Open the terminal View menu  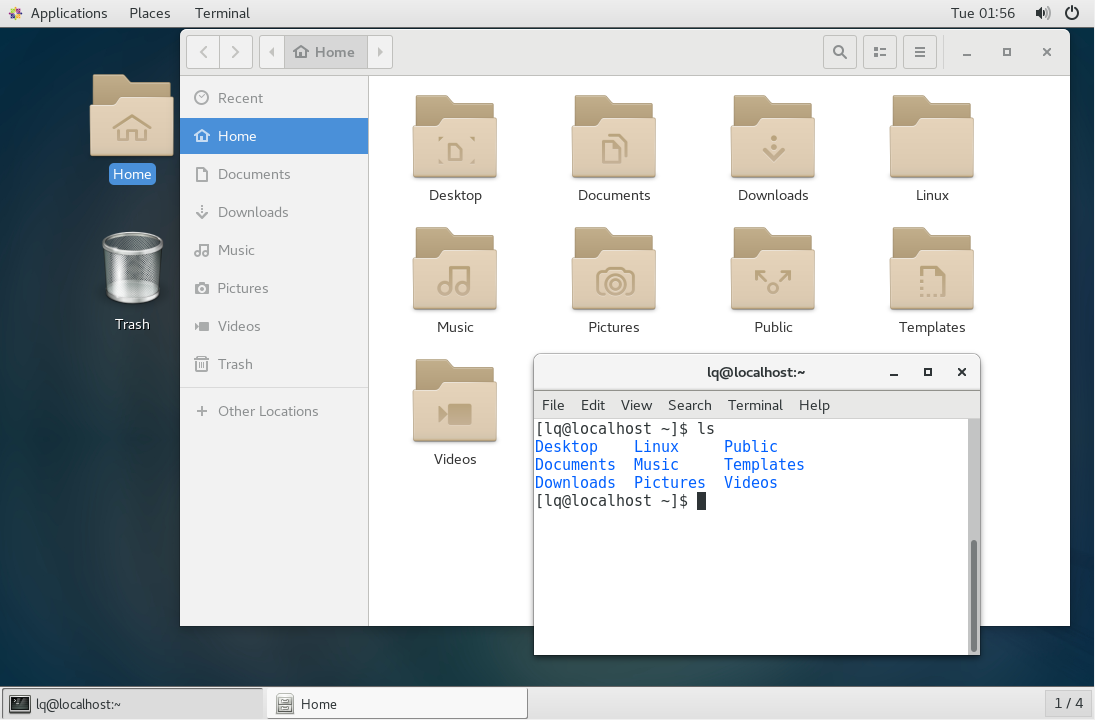pyautogui.click(x=636, y=406)
